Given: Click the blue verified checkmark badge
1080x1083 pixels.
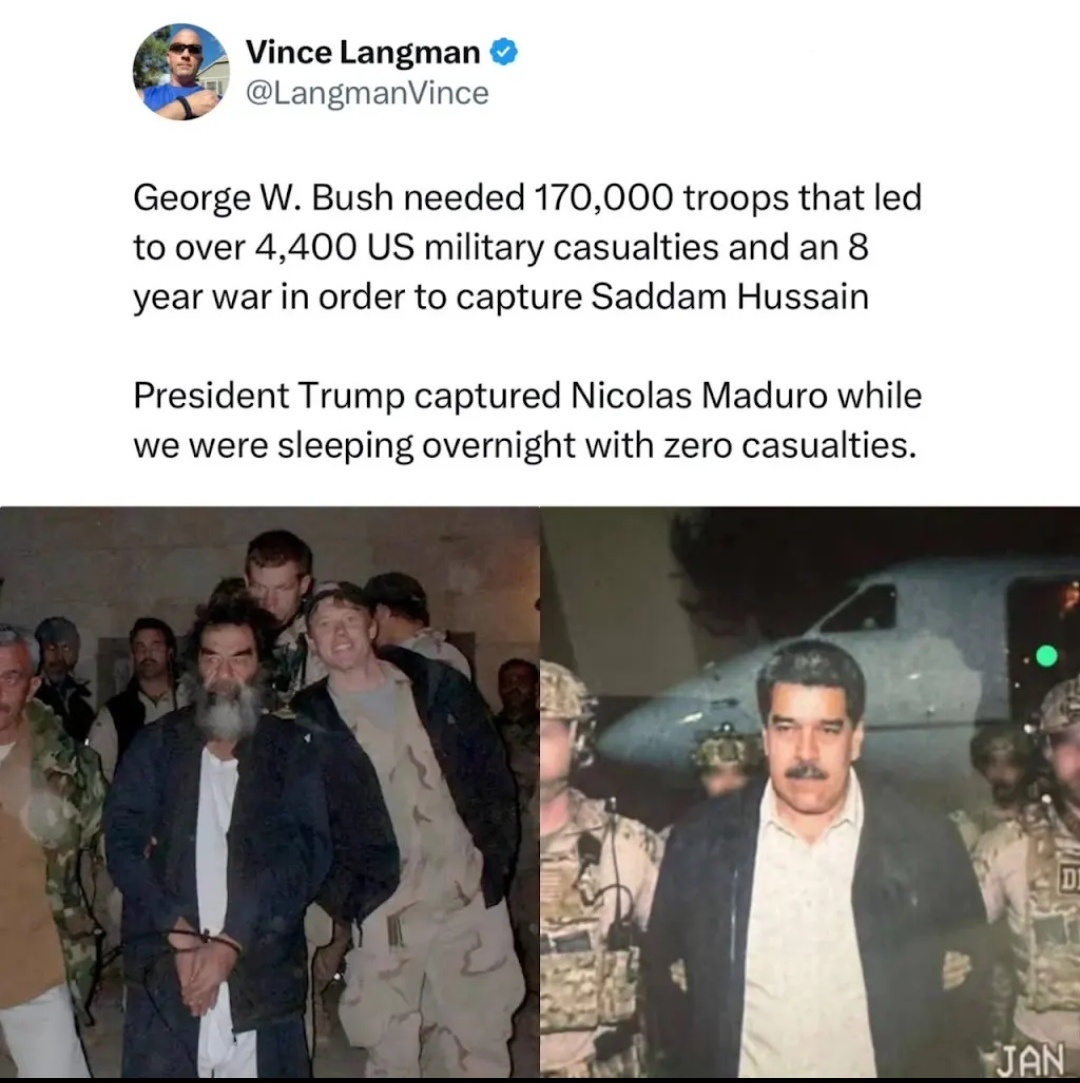Looking at the screenshot, I should click(x=503, y=52).
